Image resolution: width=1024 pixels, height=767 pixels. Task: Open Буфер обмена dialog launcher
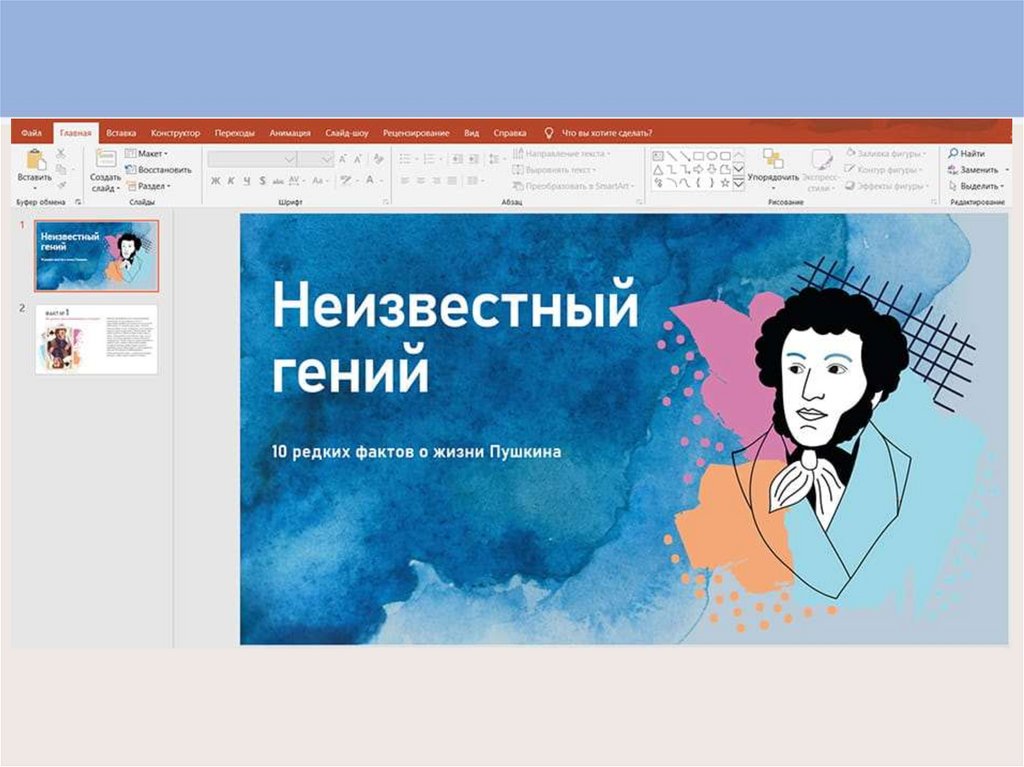coord(78,203)
